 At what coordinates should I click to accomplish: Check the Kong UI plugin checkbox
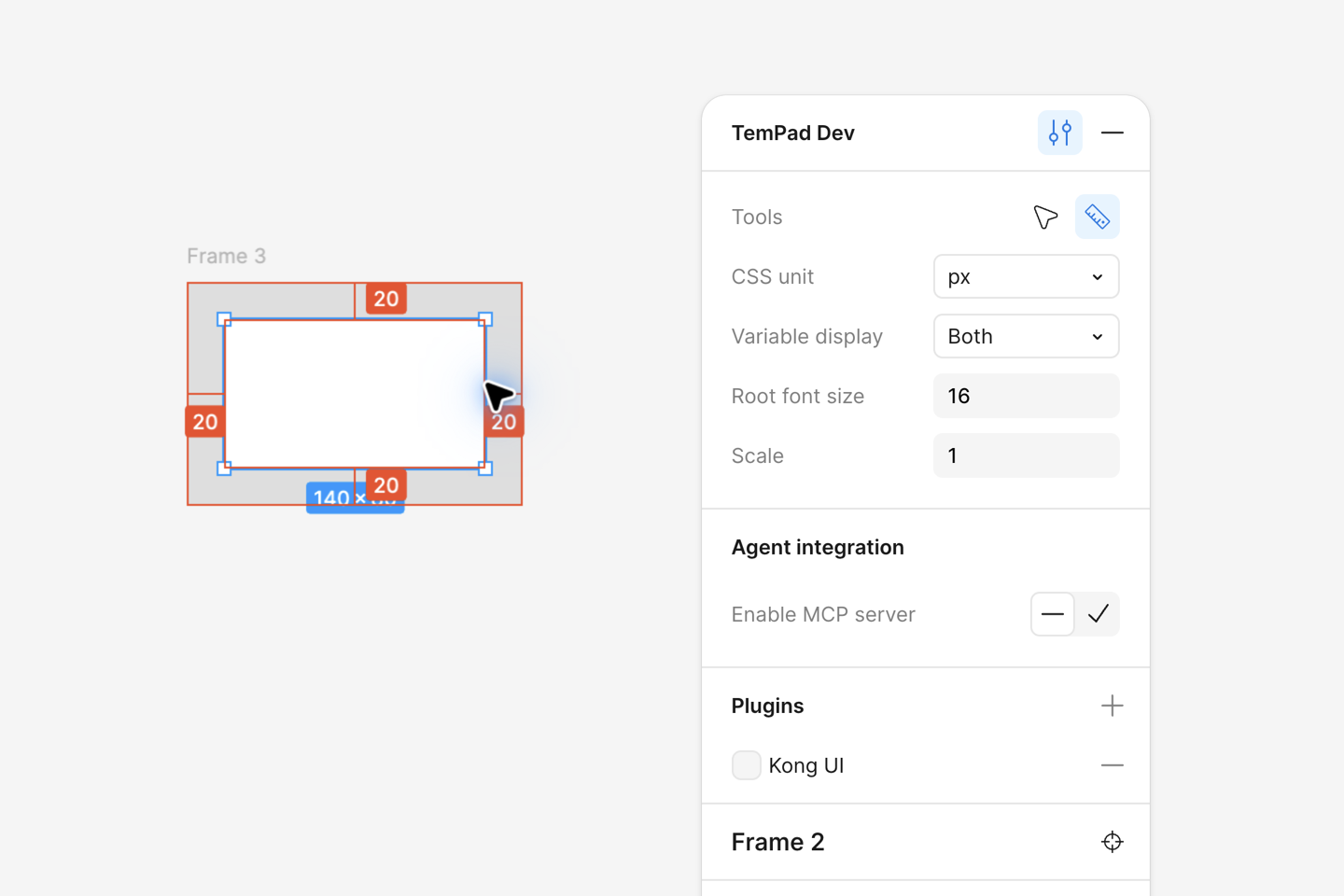click(746, 765)
